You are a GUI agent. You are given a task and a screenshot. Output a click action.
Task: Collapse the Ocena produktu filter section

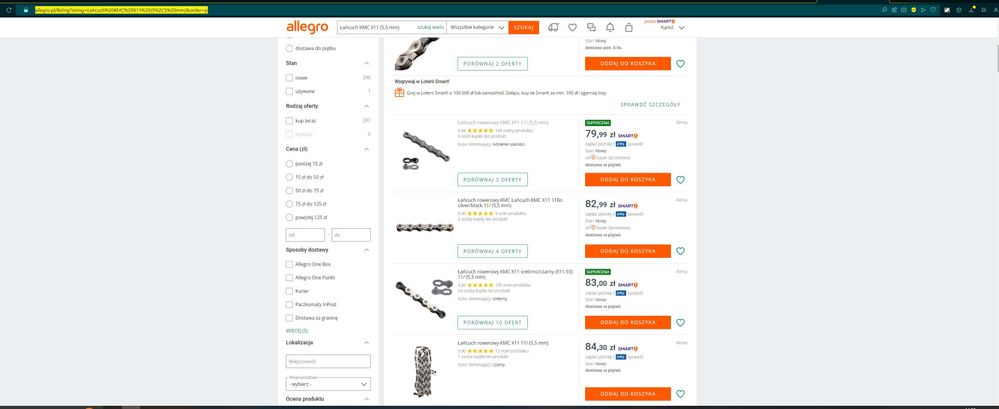pyautogui.click(x=366, y=399)
